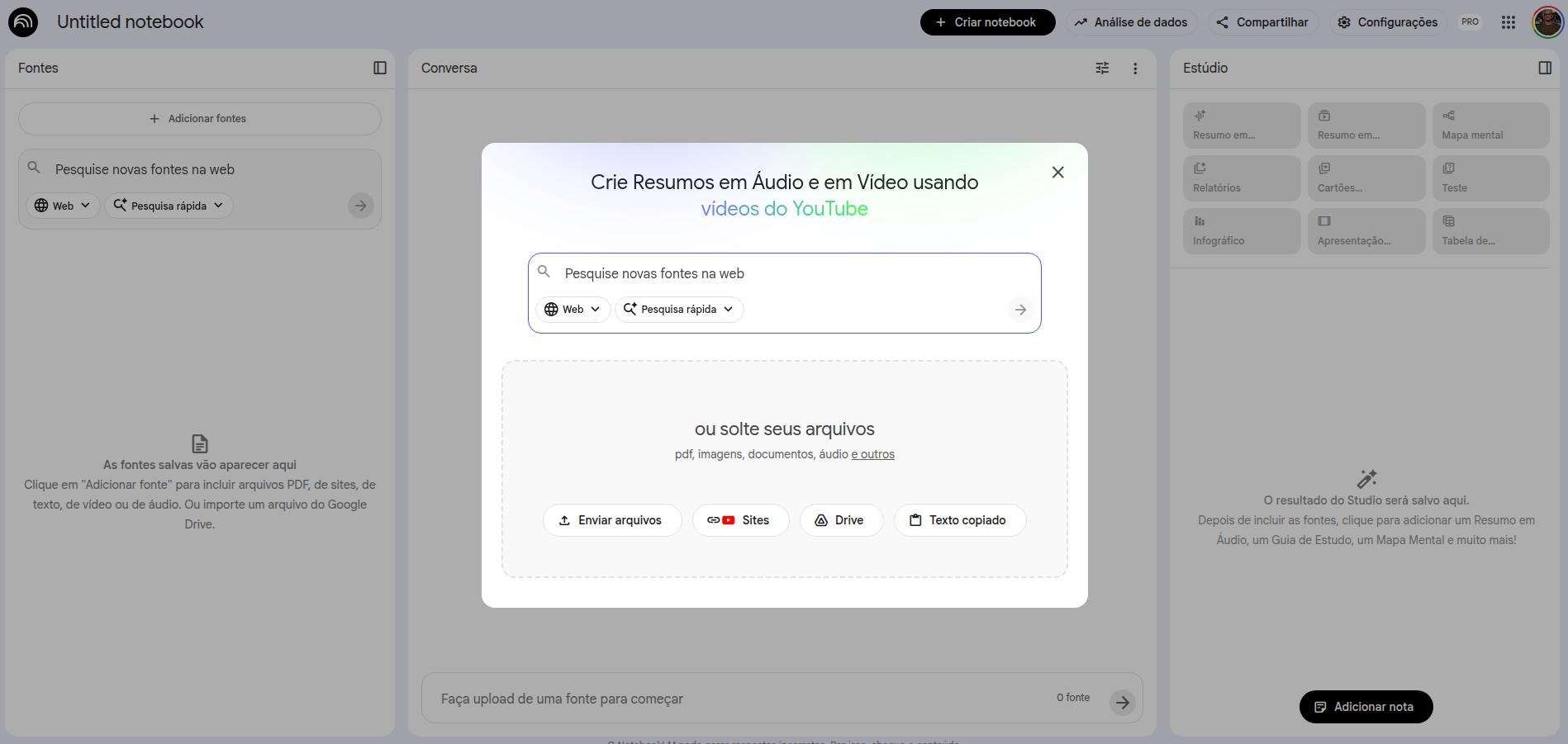The height and width of the screenshot is (744, 1568).
Task: Open the Resumo em Áudio generator
Action: click(1241, 126)
